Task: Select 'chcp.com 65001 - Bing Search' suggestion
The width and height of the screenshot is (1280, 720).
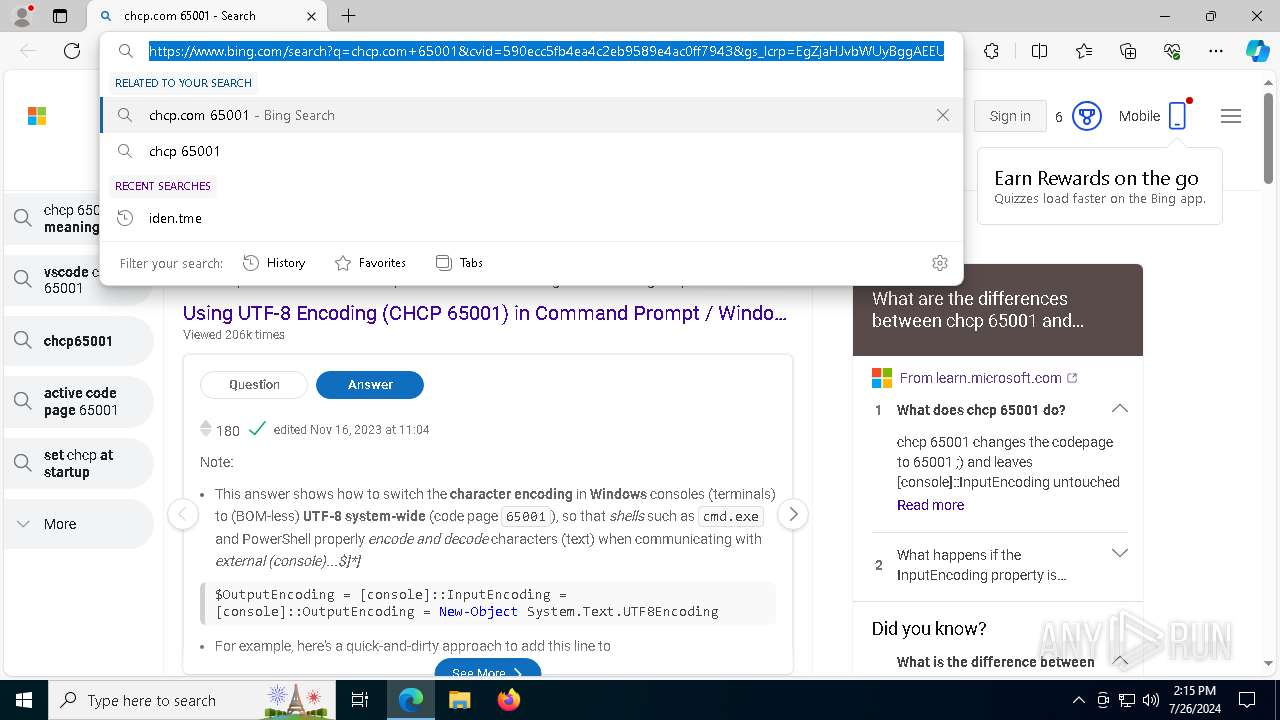Action: (x=531, y=115)
